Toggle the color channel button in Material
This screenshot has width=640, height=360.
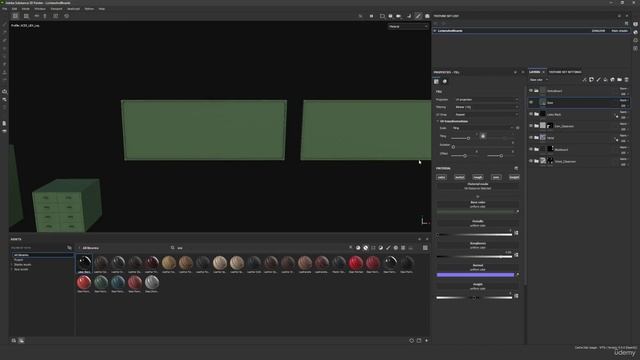coord(441,177)
